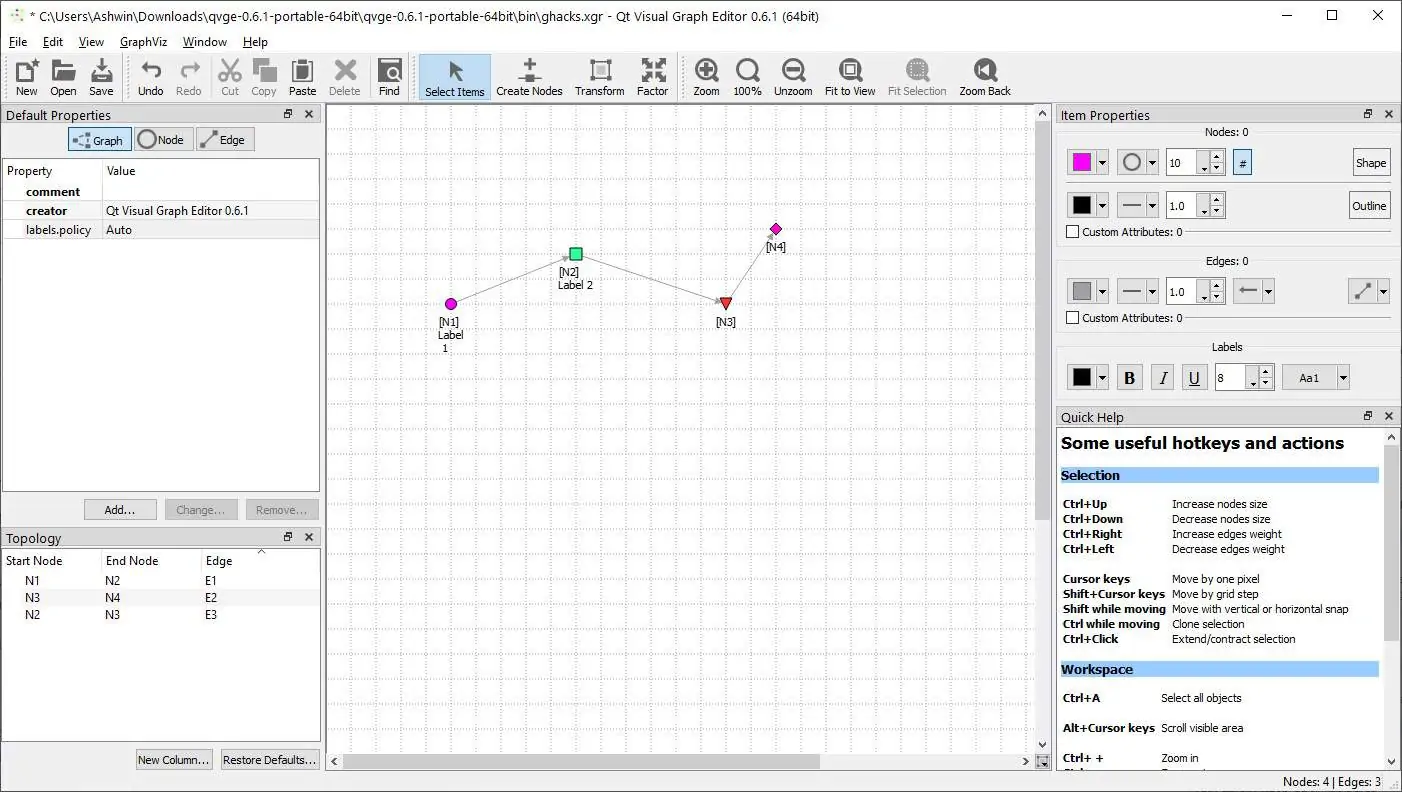This screenshot has width=1402, height=792.
Task: Open the Find tool
Action: (389, 77)
